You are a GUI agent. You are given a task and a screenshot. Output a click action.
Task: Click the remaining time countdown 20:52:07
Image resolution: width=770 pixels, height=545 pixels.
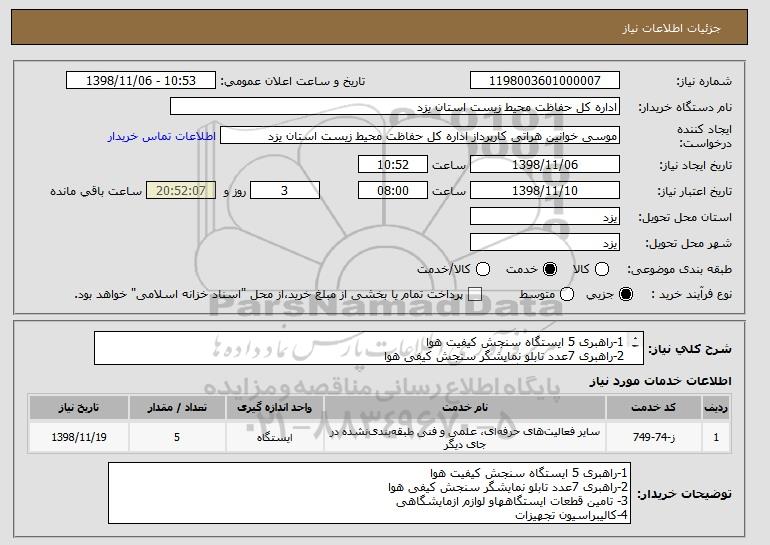[181, 191]
